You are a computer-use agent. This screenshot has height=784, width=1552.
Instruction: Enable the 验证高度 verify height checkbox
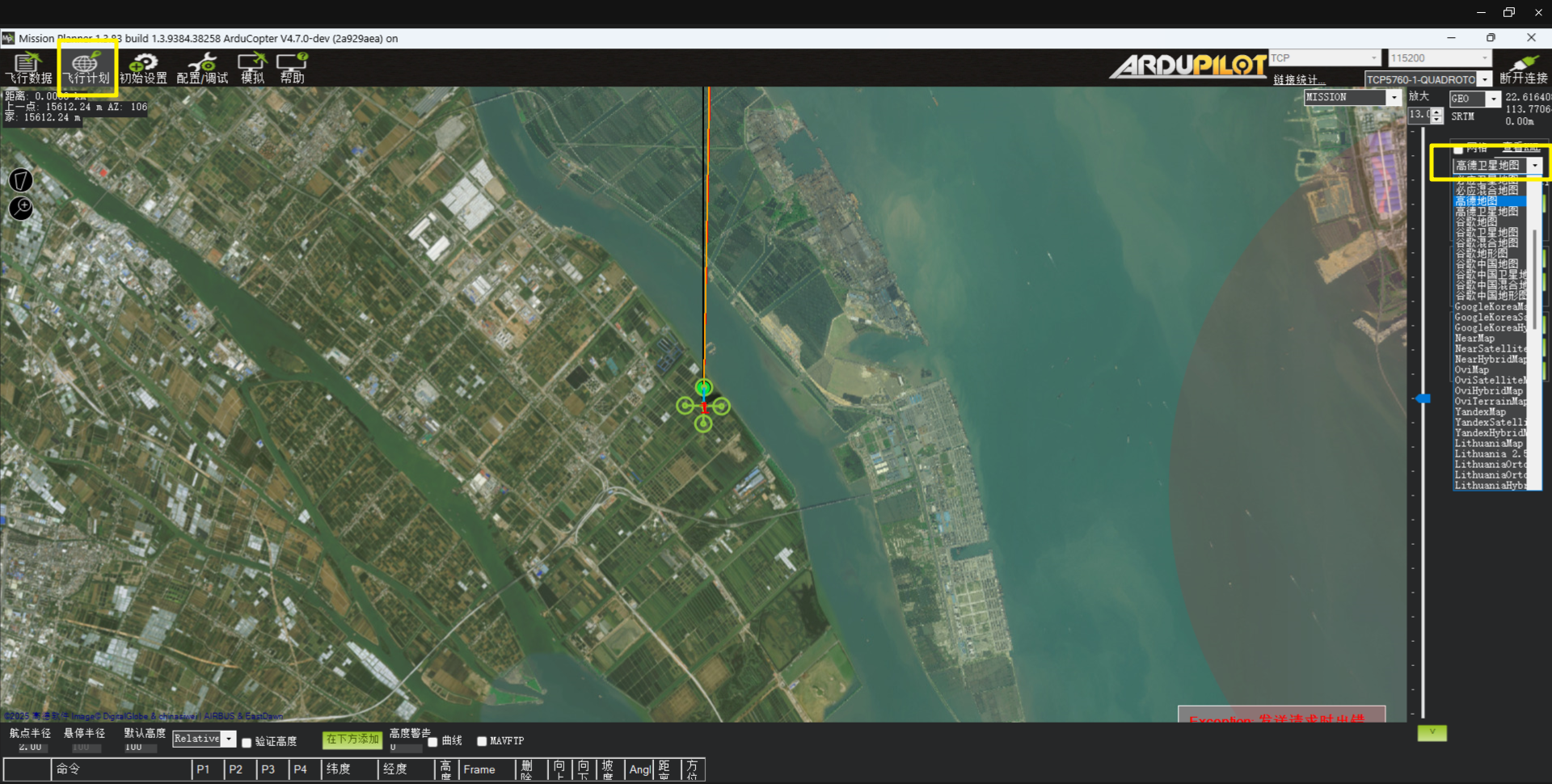[x=247, y=742]
